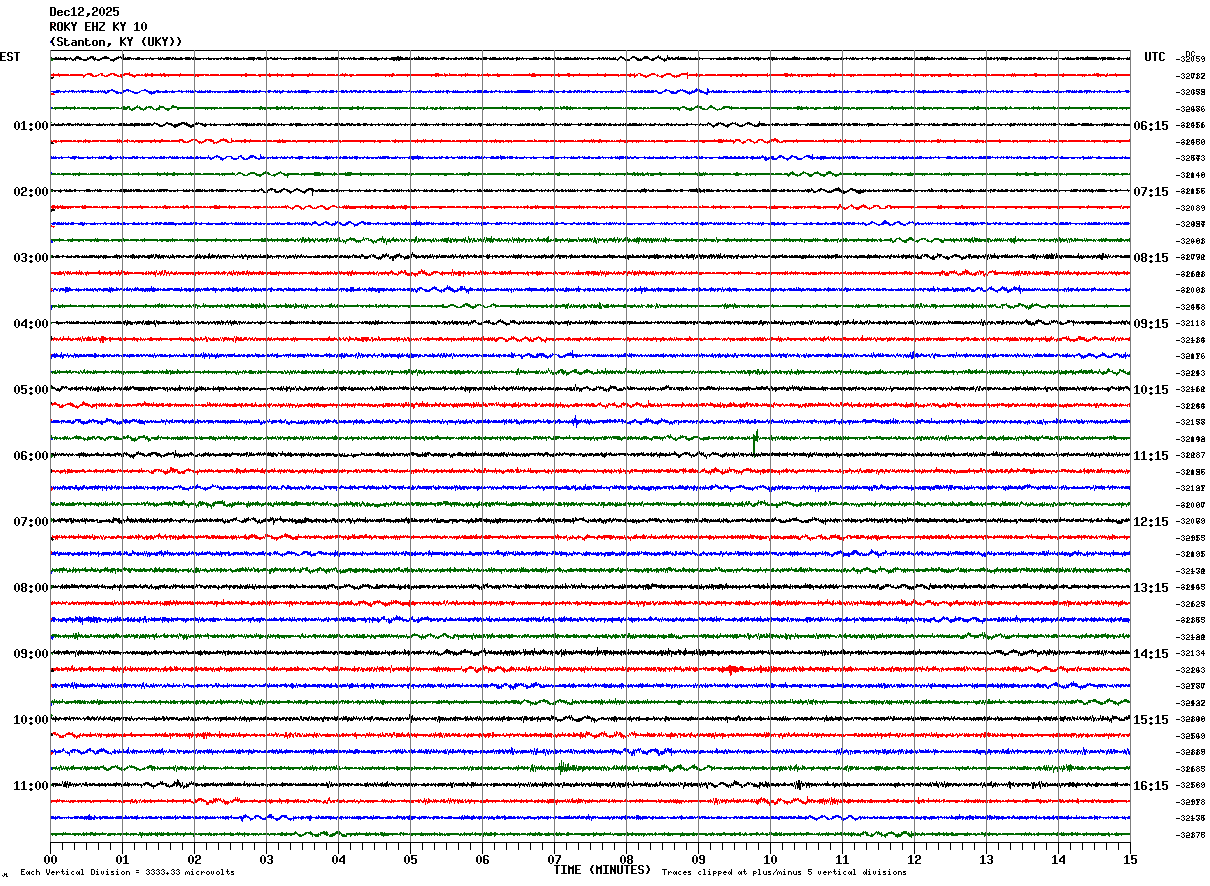
Task: Click the 09:15 UTC time label
Action: click(x=1150, y=324)
